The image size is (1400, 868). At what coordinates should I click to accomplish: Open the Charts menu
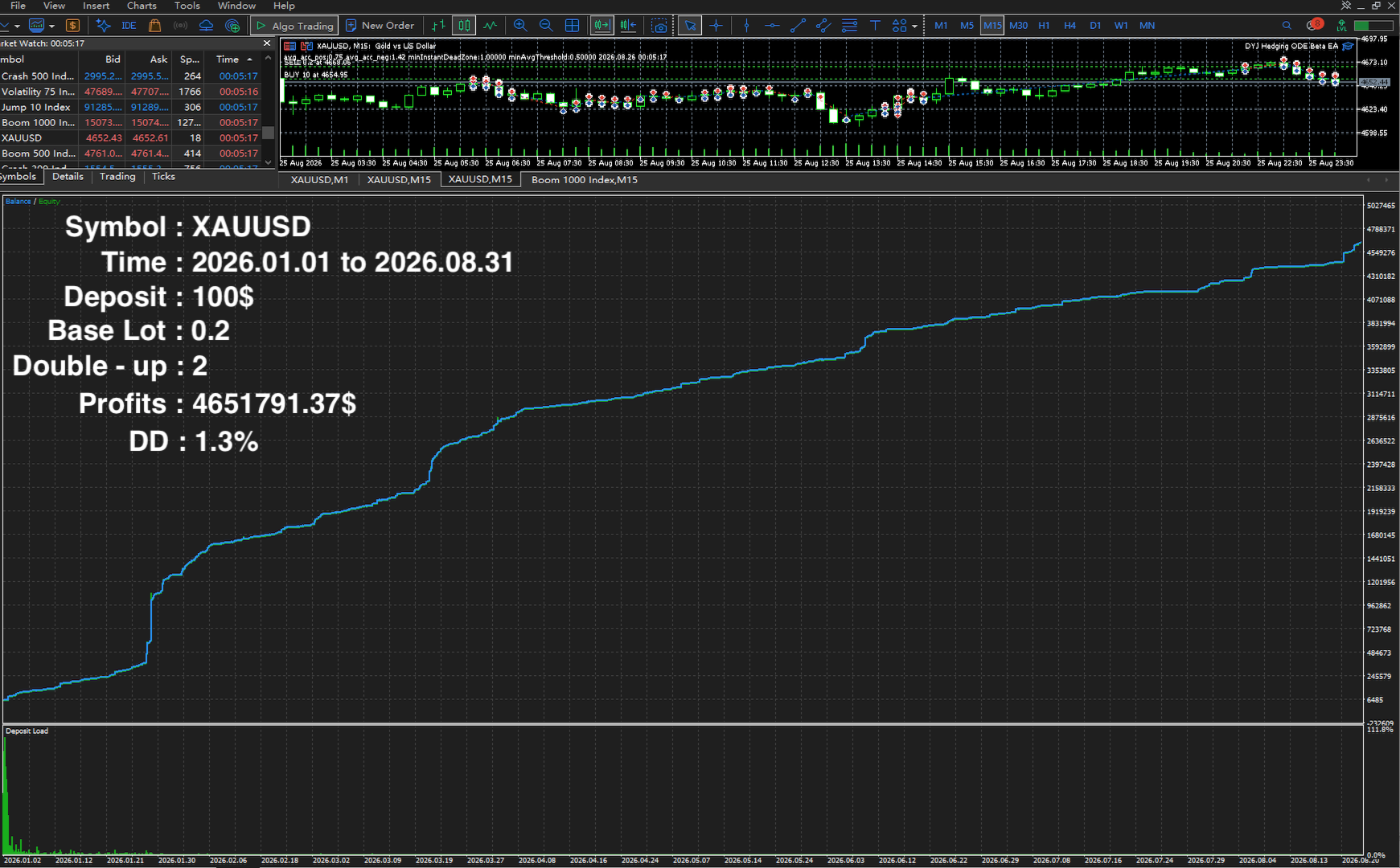(142, 6)
